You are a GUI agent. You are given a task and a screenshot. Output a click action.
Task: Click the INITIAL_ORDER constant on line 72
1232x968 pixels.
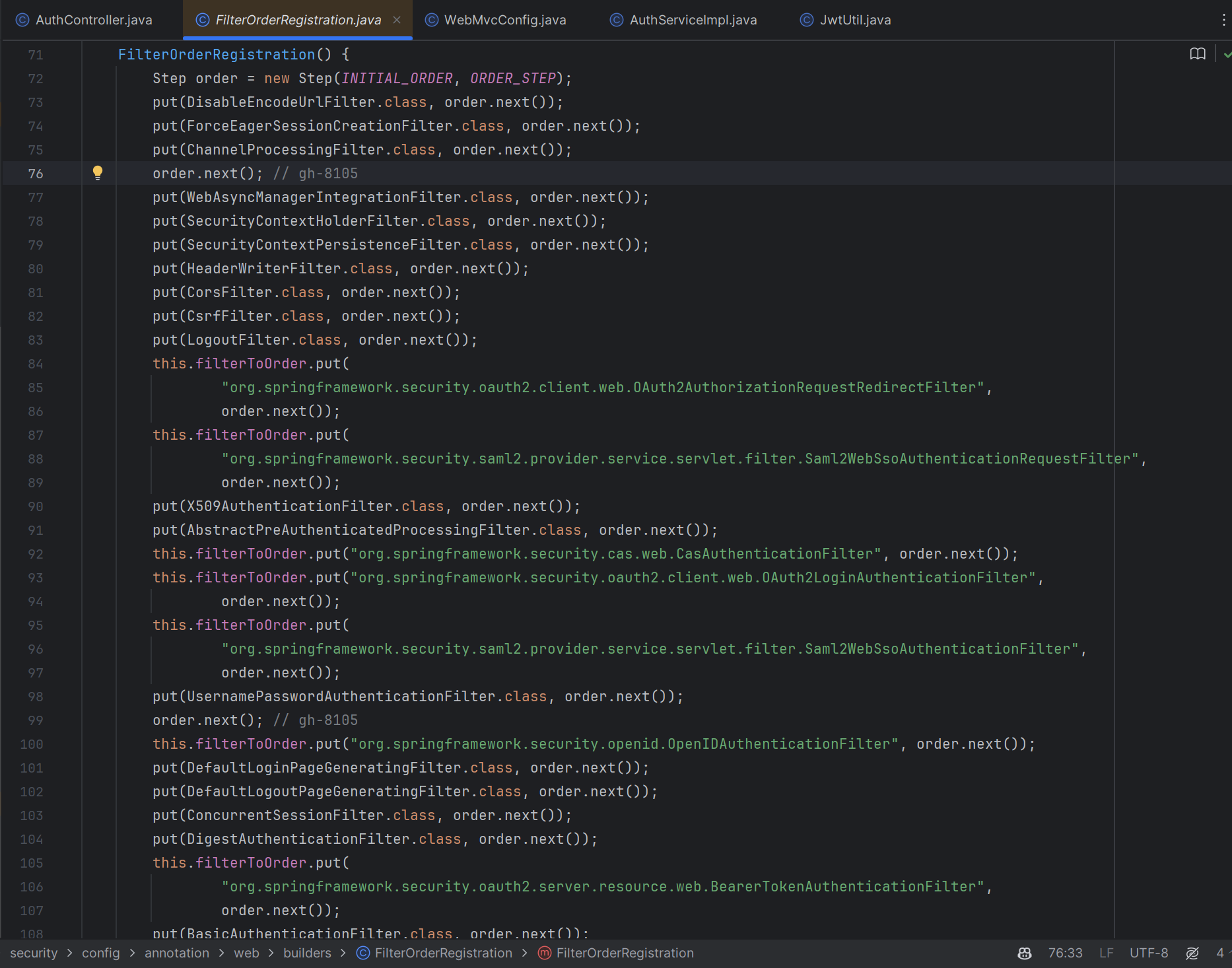[397, 79]
